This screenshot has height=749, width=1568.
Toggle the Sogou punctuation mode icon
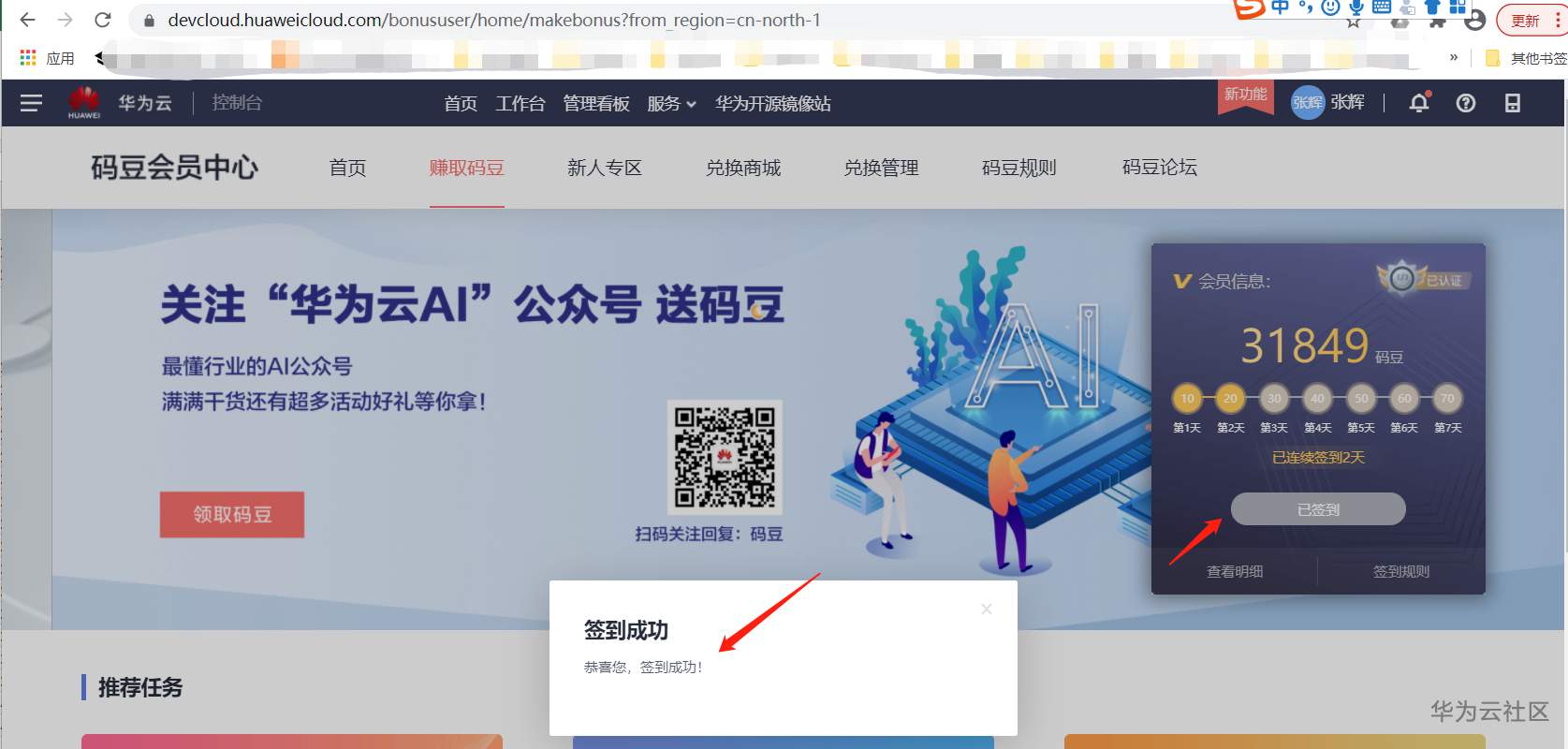click(1305, 8)
